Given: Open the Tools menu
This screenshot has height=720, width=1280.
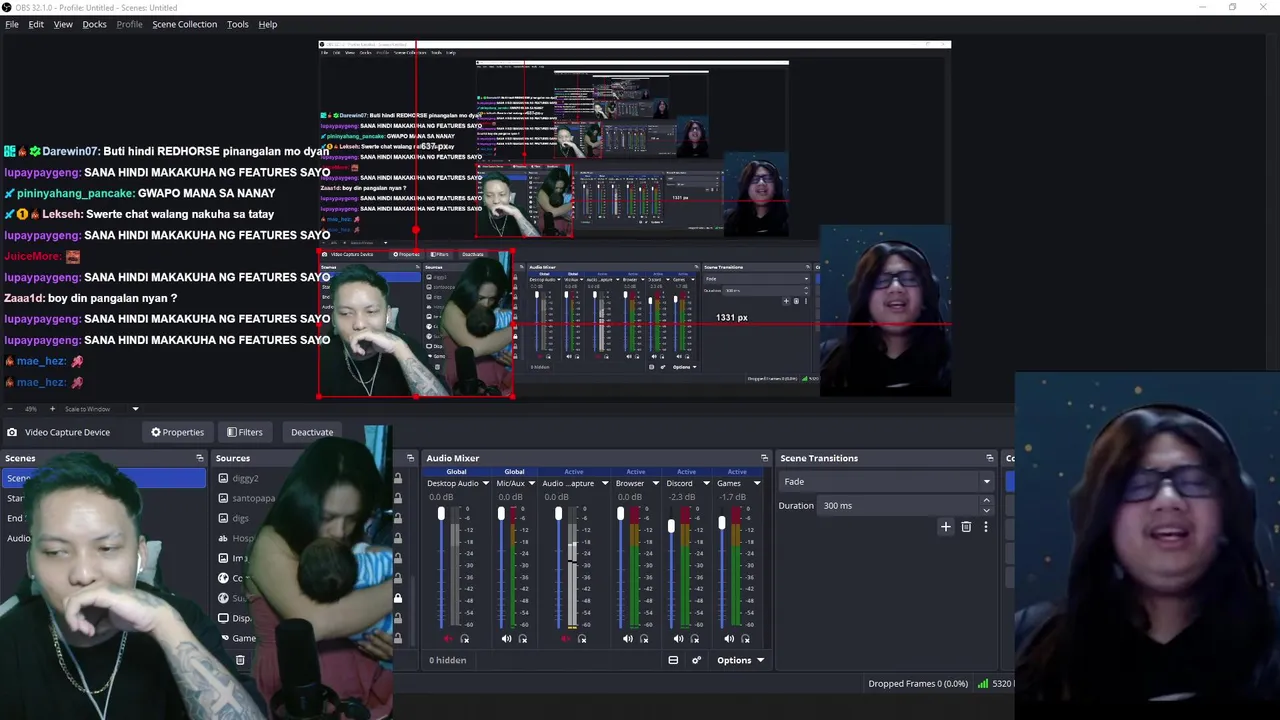Looking at the screenshot, I should [x=237, y=24].
